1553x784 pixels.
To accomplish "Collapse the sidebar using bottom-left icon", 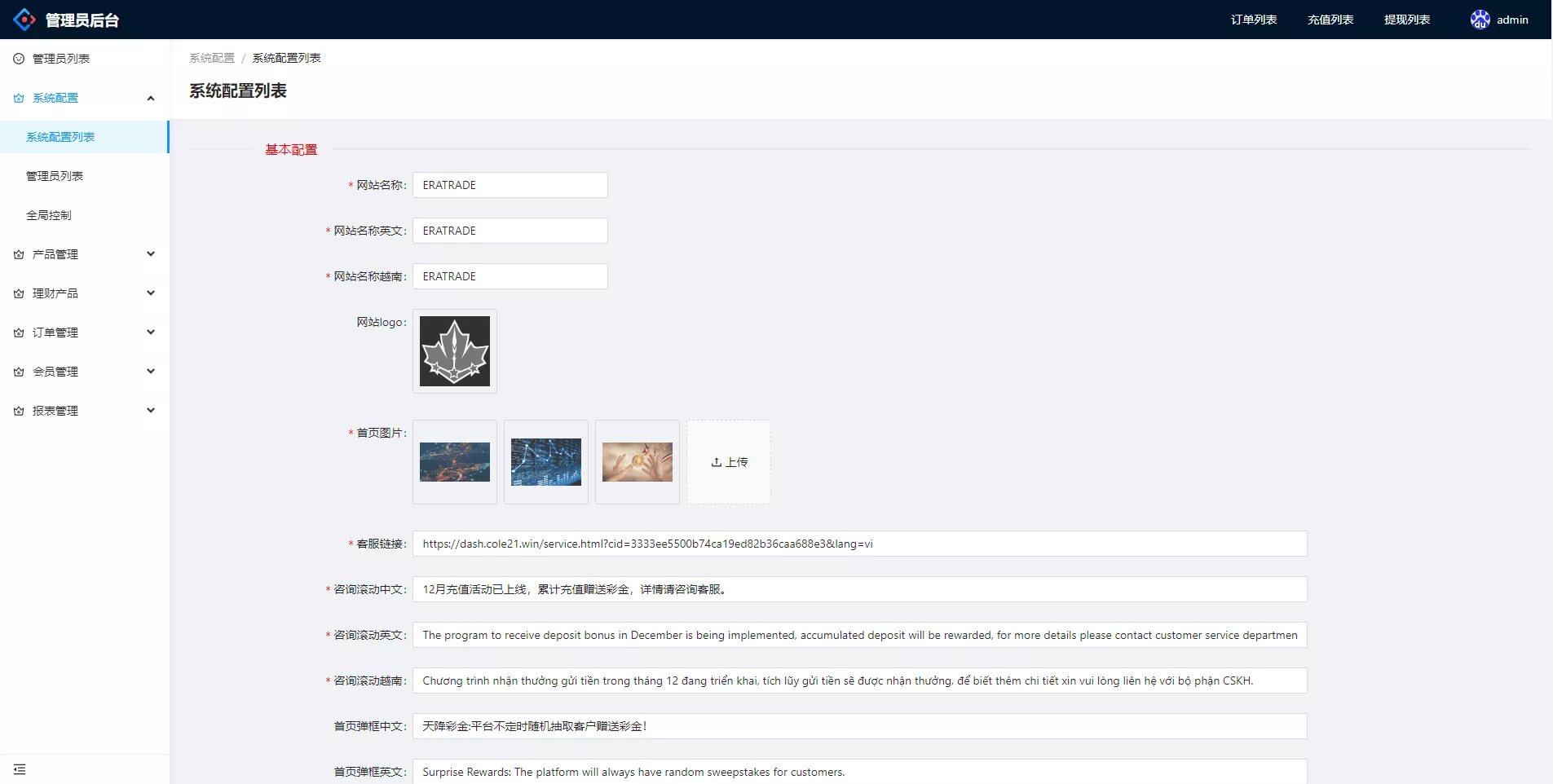I will [x=20, y=769].
